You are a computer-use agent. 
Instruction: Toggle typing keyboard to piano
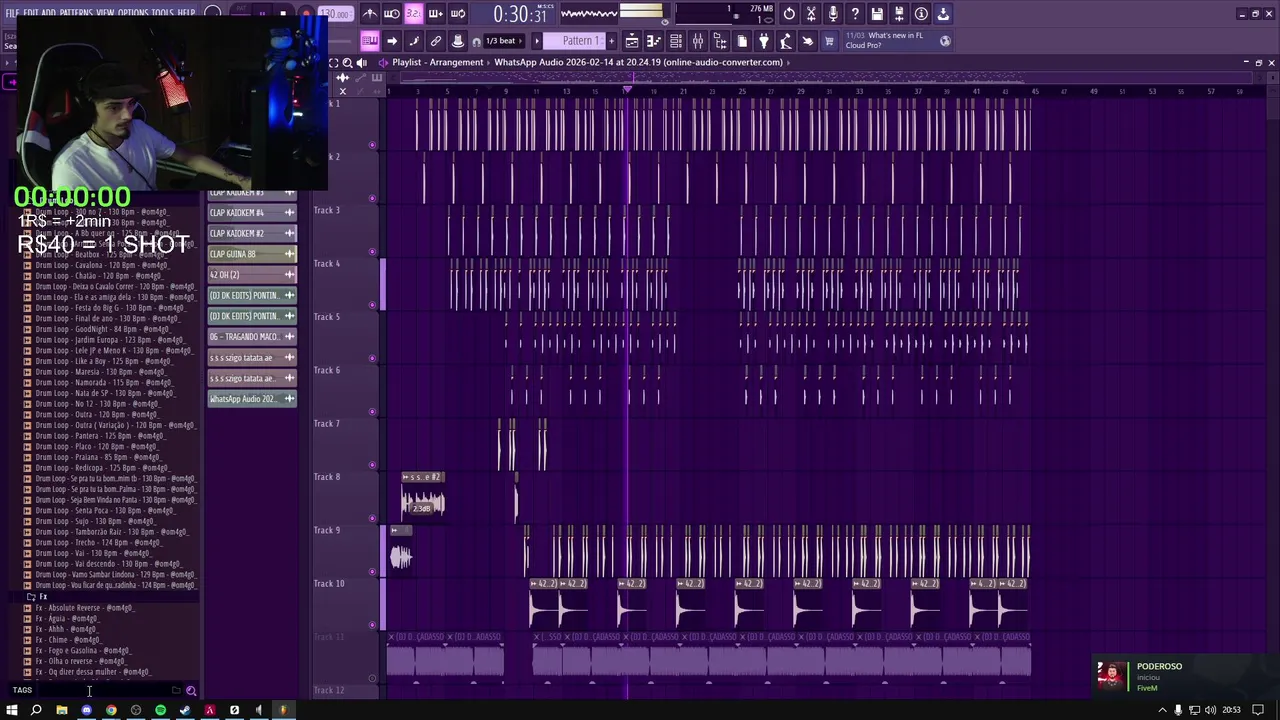pyautogui.click(x=370, y=41)
